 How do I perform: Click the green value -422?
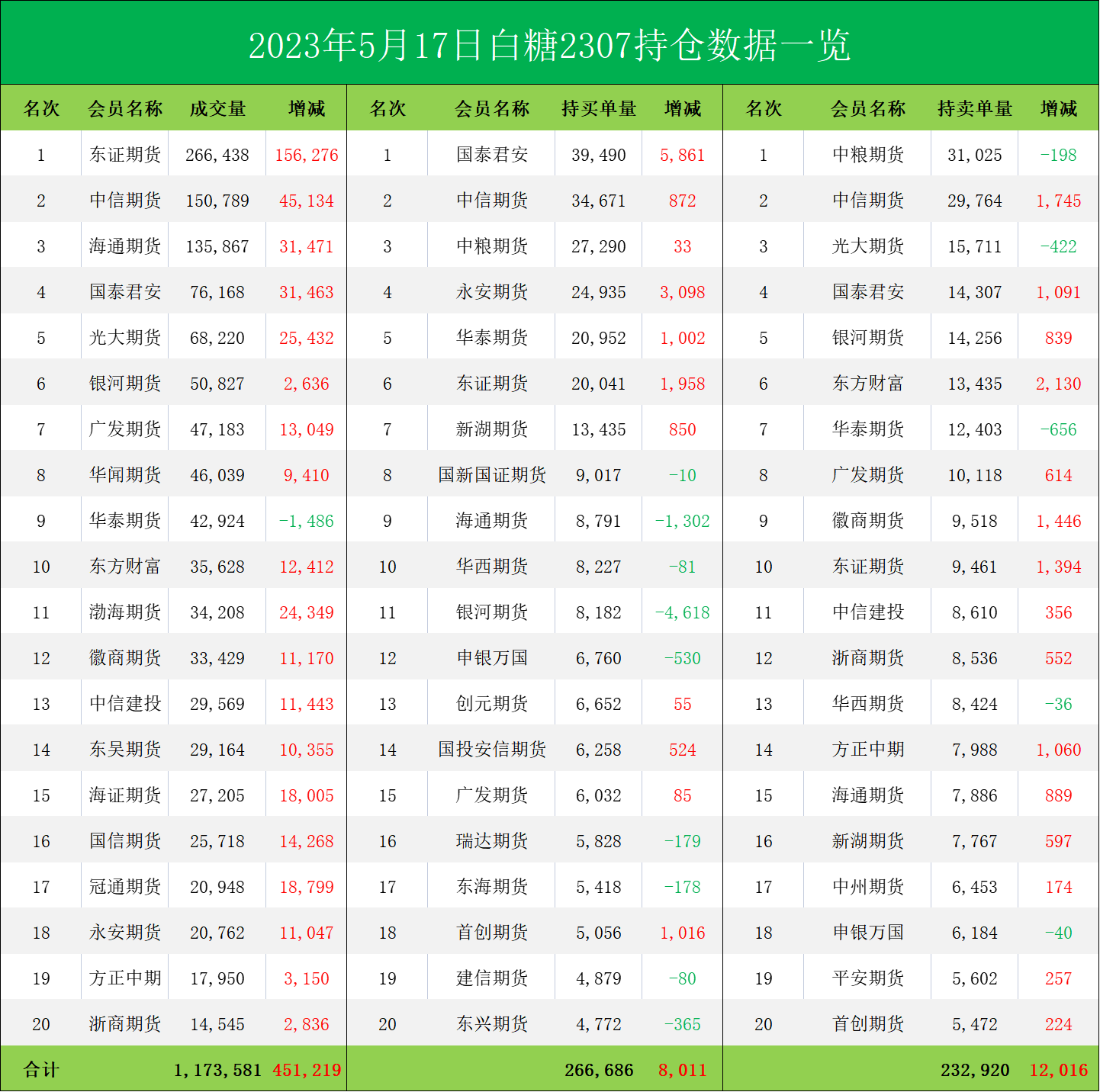pos(1059,246)
